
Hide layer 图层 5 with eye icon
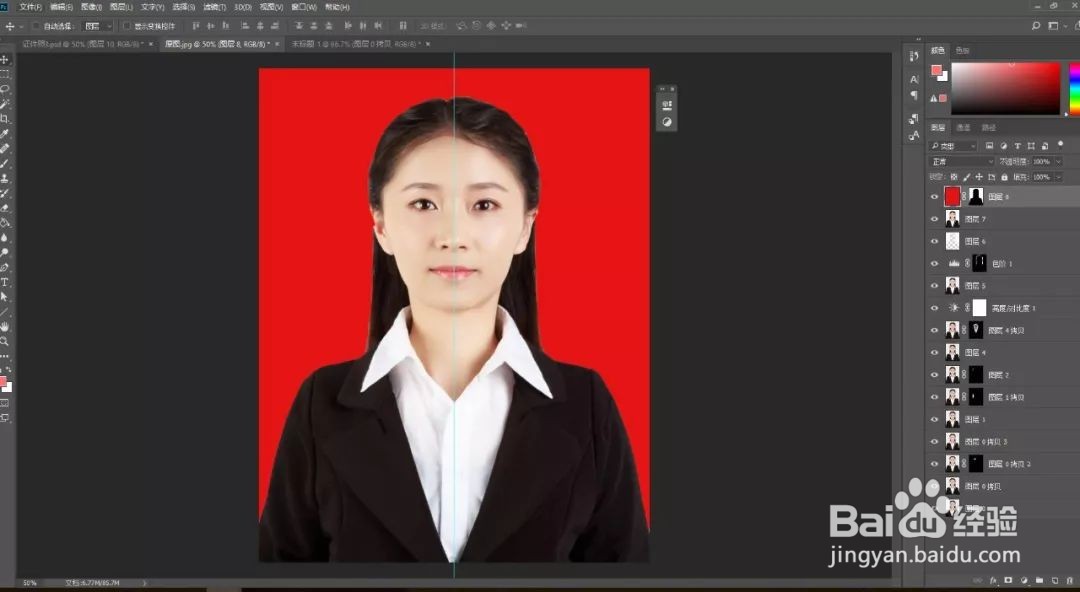[935, 285]
